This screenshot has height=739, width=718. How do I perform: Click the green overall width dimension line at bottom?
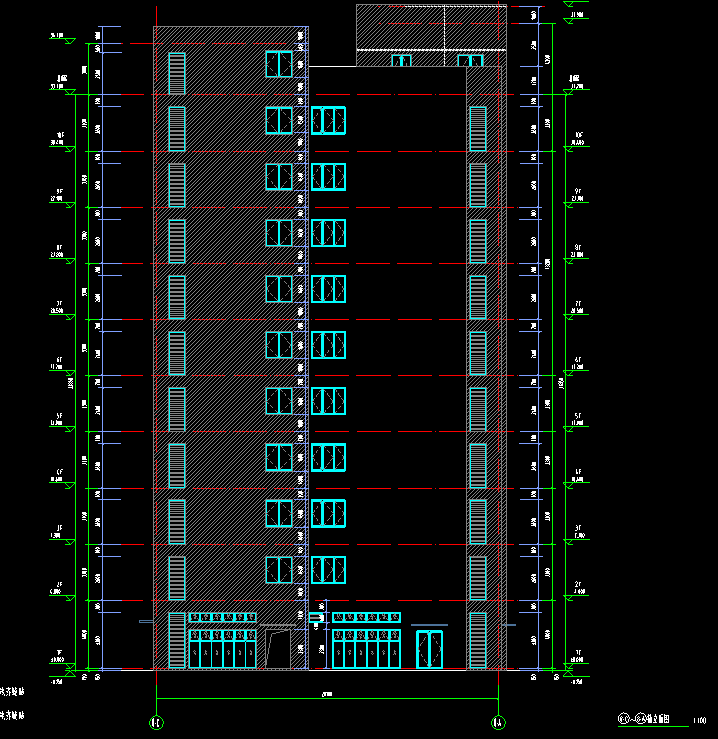[x=326, y=697]
